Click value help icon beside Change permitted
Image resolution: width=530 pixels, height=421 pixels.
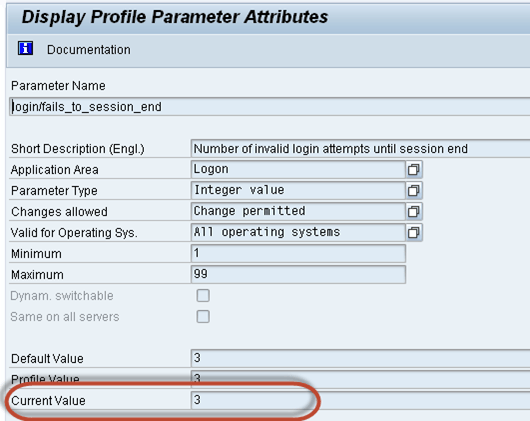click(414, 212)
